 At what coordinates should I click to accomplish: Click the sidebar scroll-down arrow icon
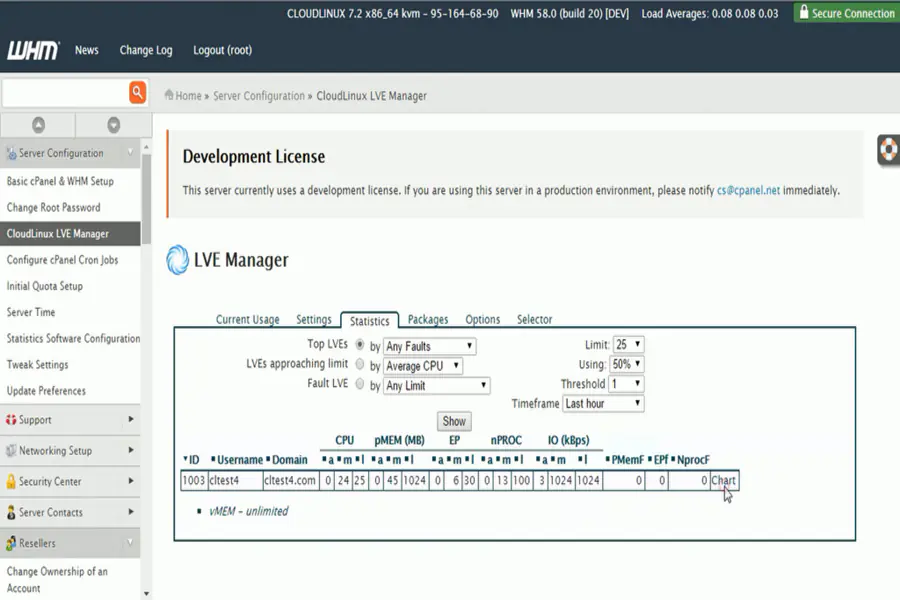tap(113, 125)
